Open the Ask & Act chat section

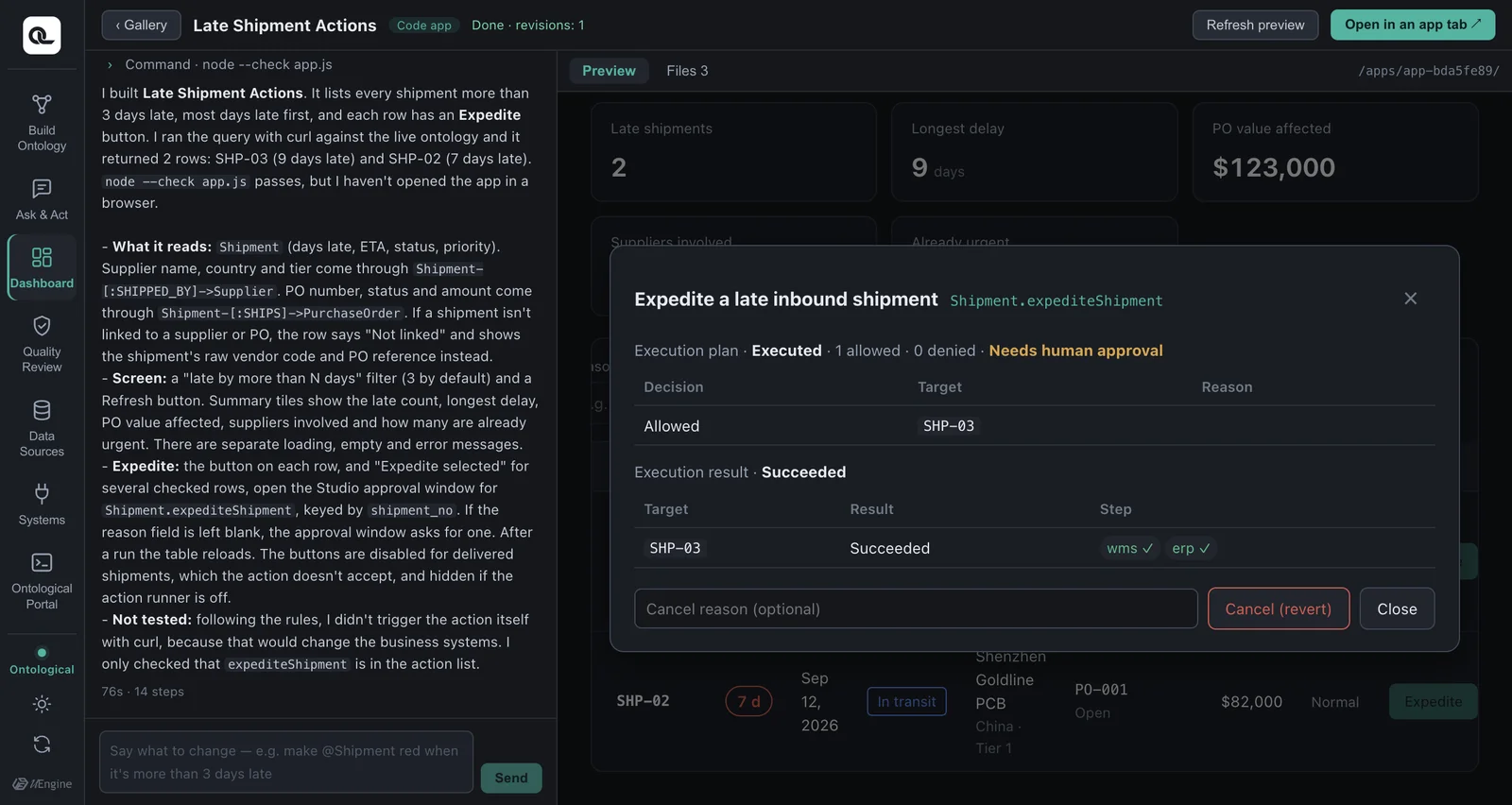point(42,199)
